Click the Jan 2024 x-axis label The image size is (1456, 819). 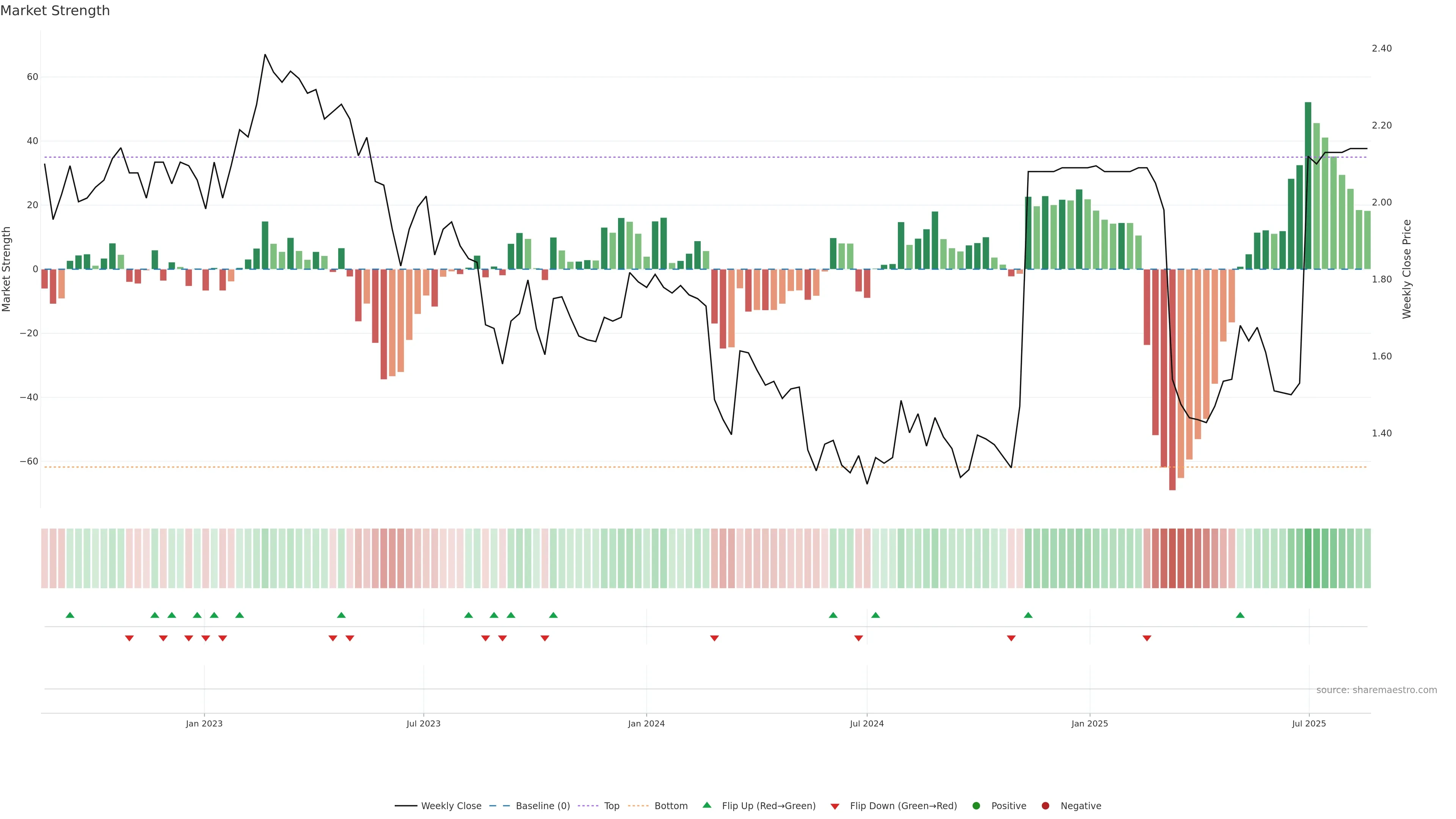click(x=646, y=723)
